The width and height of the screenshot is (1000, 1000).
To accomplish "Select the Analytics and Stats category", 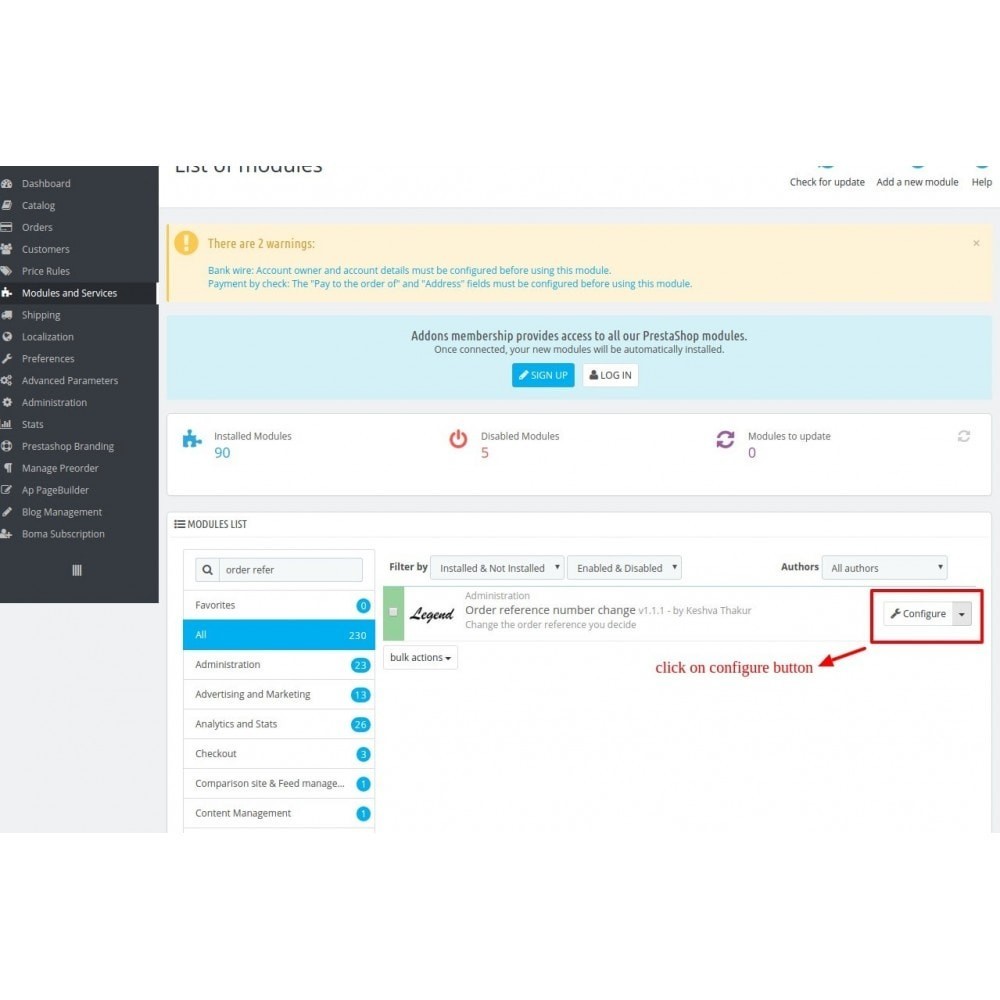I will (279, 724).
